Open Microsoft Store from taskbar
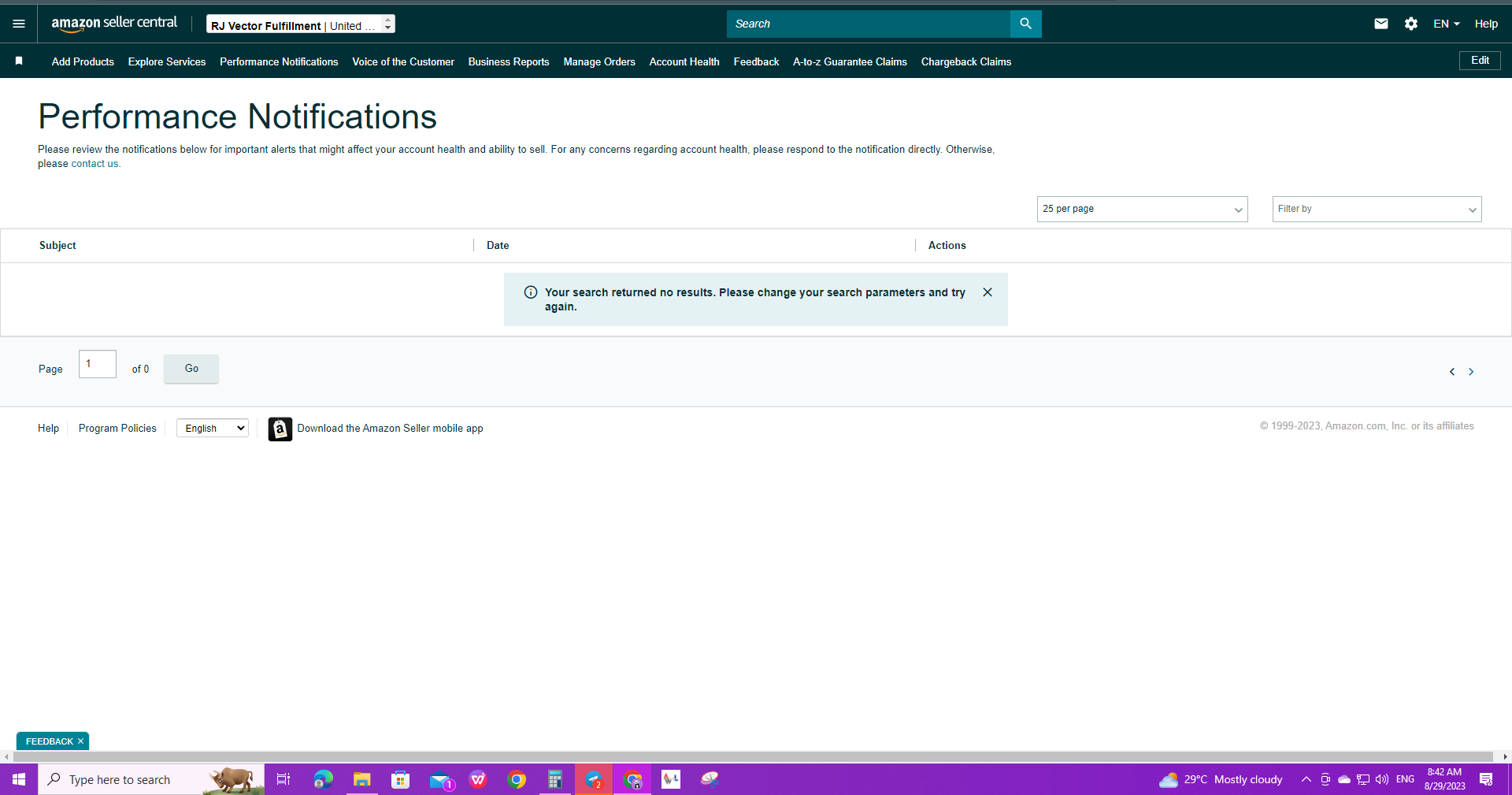The width and height of the screenshot is (1512, 795). [x=400, y=779]
